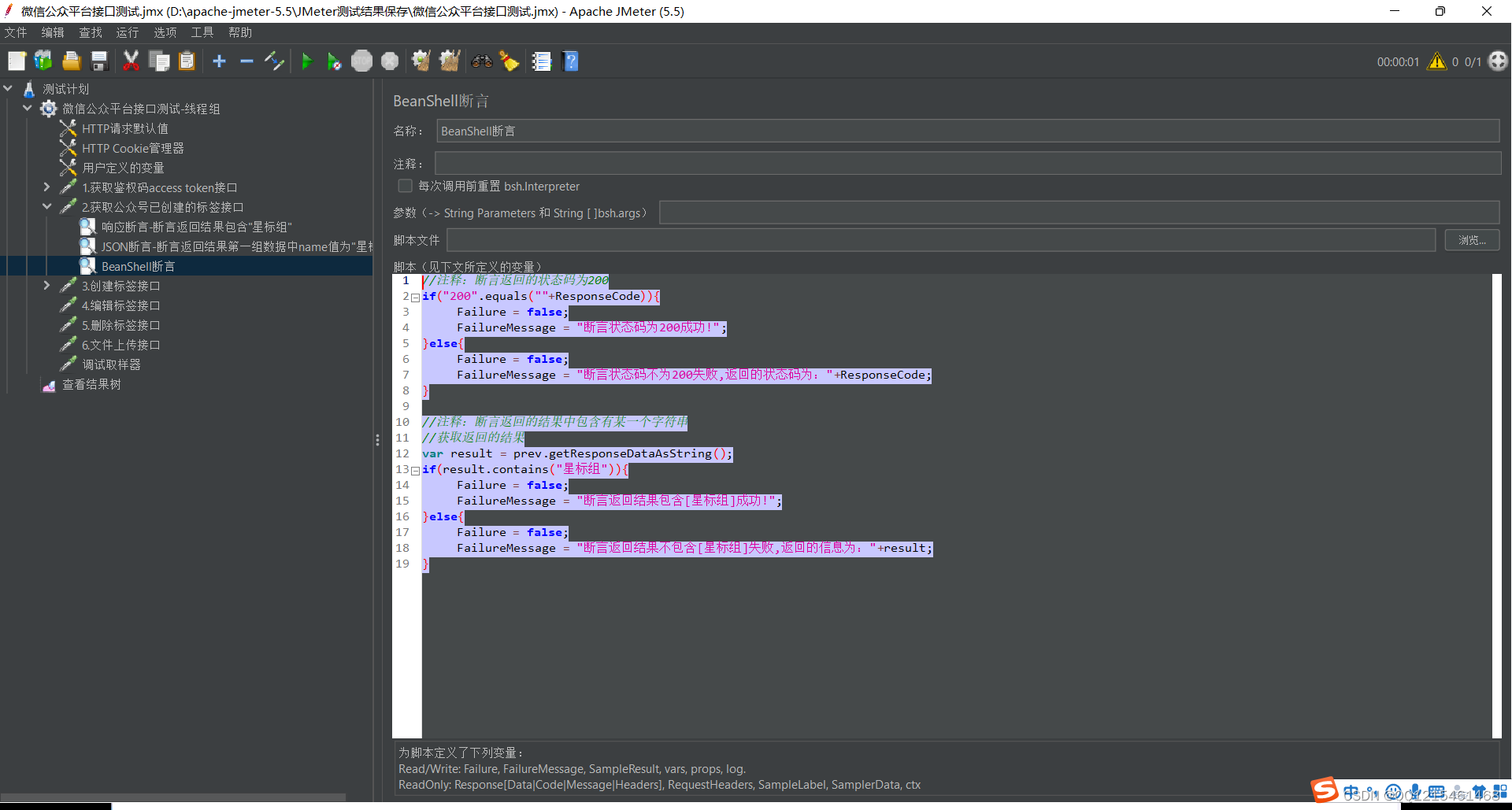Screen dimensions: 1512x810
Task: Cut the selected element with scissors icon
Action: tap(131, 61)
